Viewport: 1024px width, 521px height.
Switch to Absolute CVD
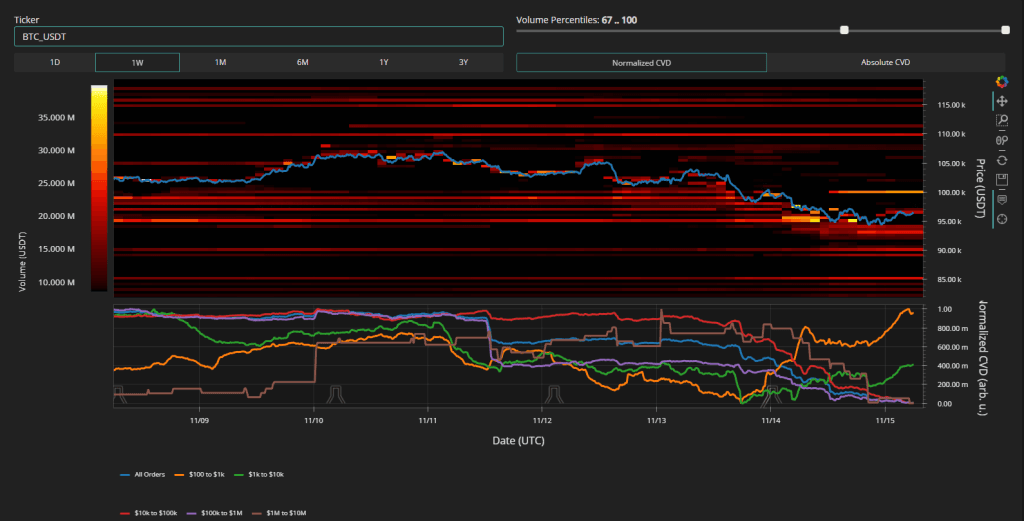pos(885,62)
